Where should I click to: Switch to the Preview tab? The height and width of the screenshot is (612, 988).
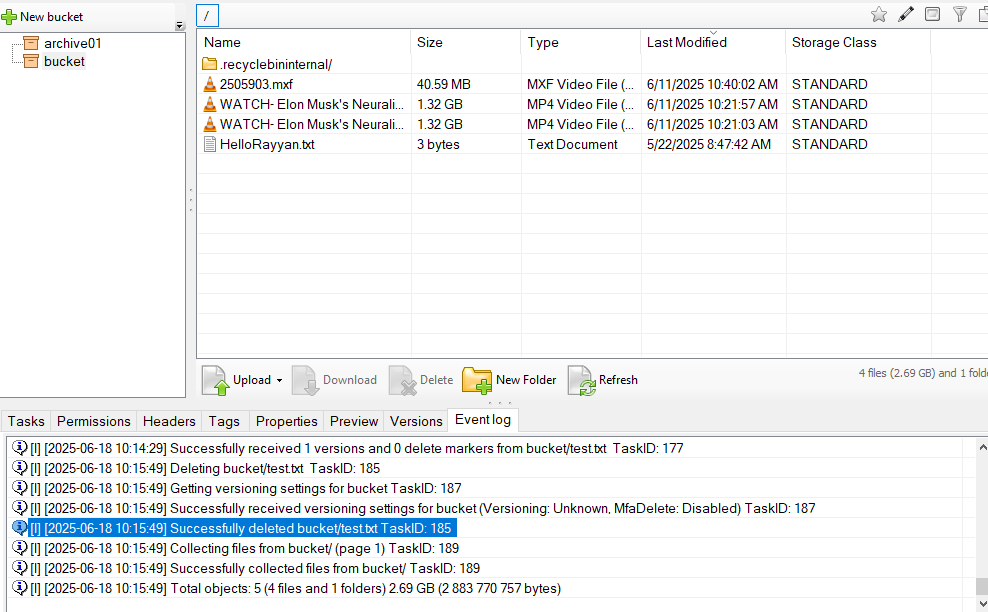[353, 421]
